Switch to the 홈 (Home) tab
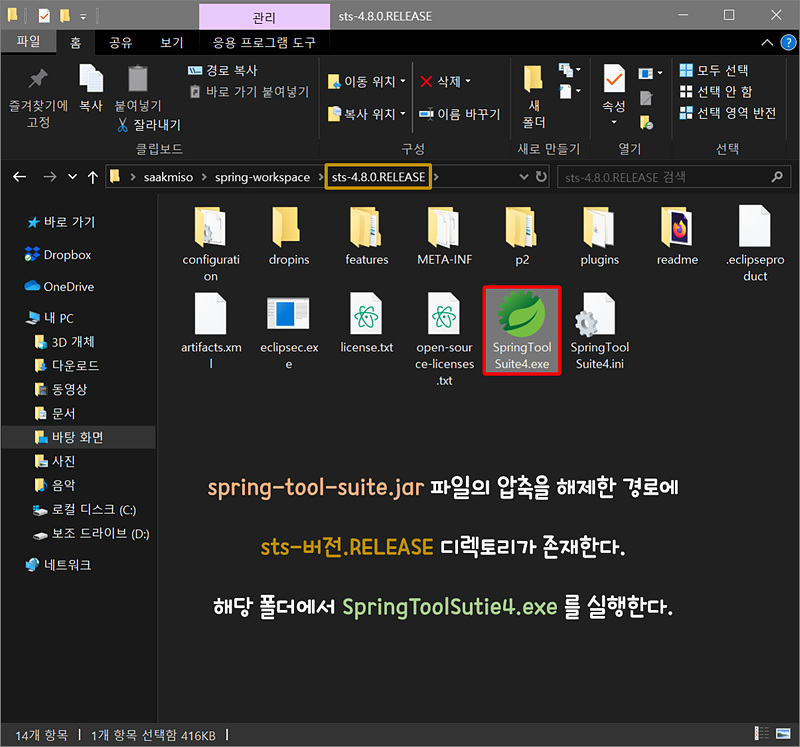 [76, 43]
